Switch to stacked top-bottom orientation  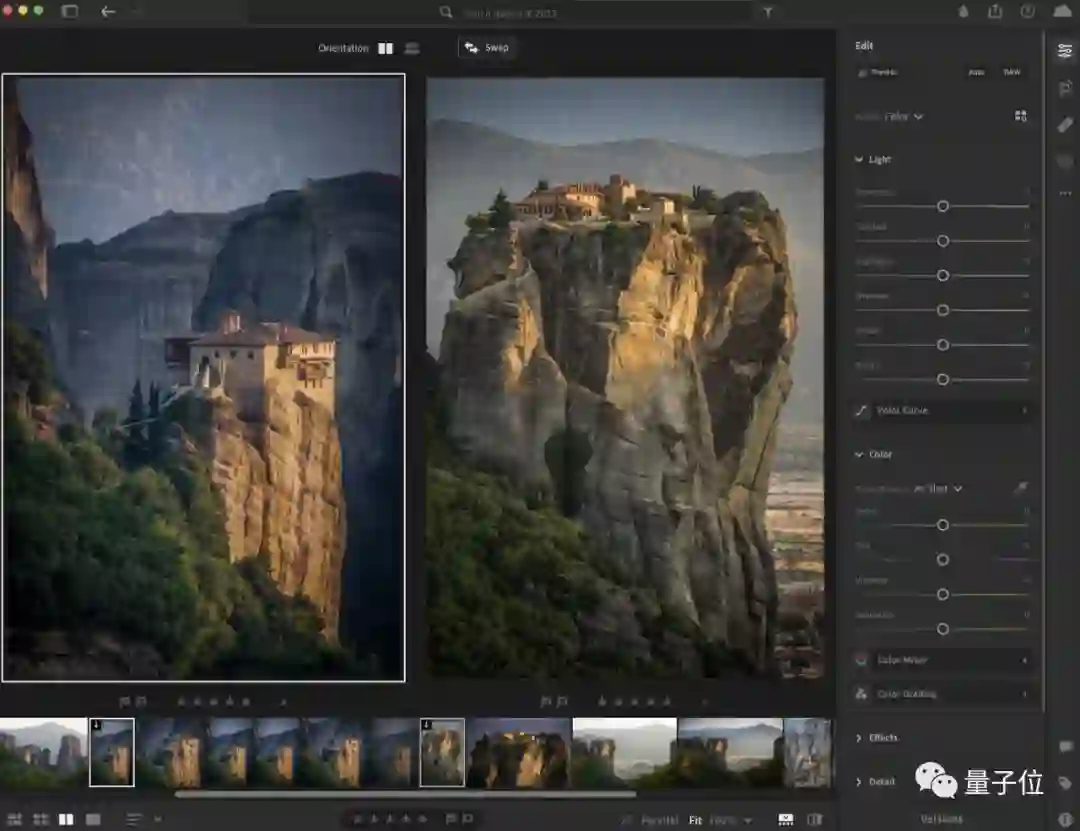tap(412, 48)
